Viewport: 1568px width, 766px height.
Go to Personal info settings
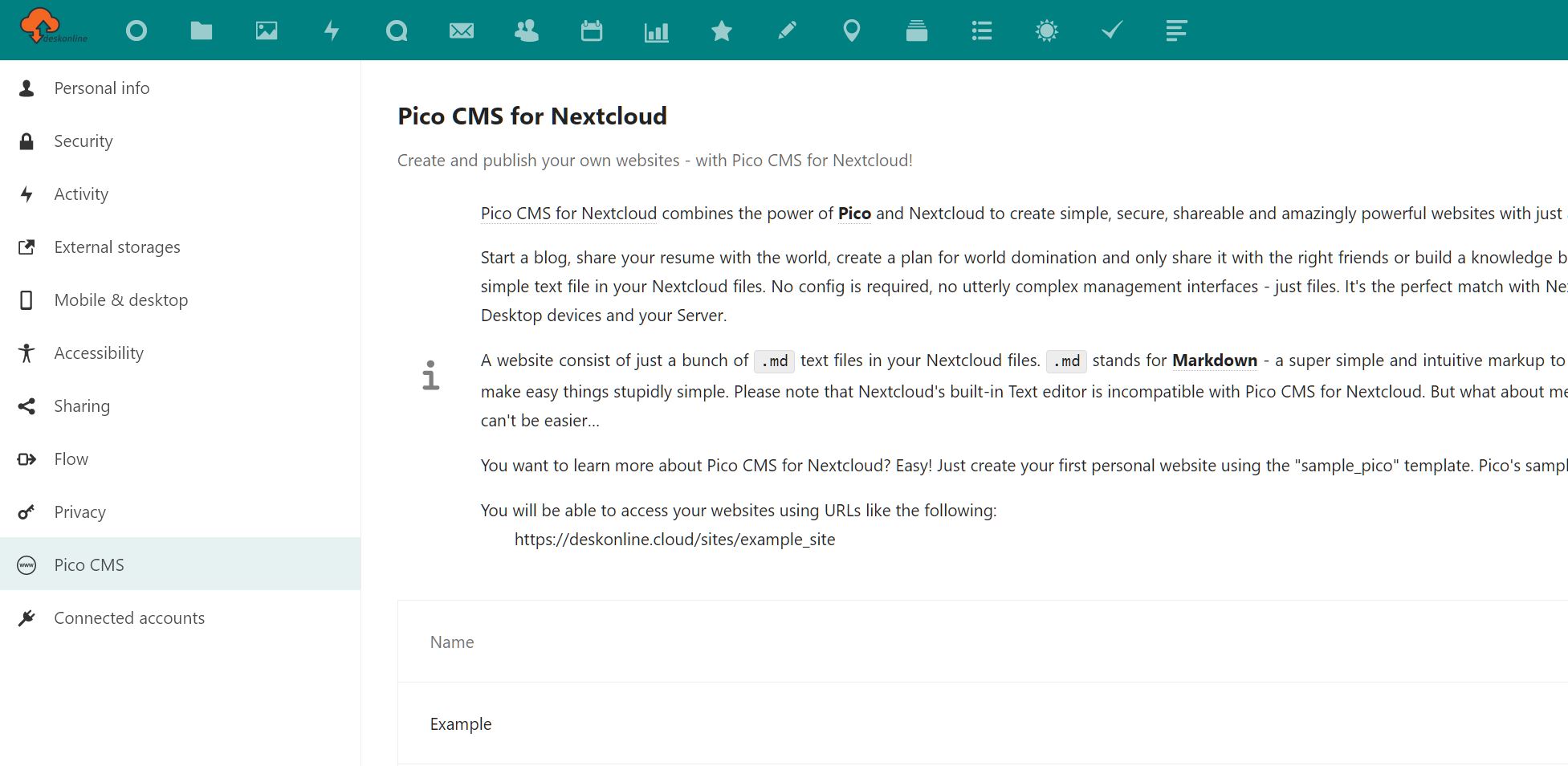coord(181,88)
